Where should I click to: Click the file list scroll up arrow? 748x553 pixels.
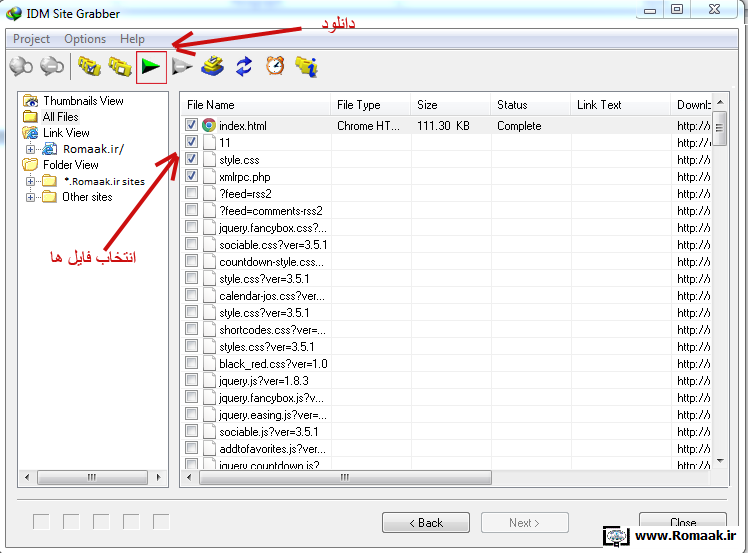[x=720, y=102]
